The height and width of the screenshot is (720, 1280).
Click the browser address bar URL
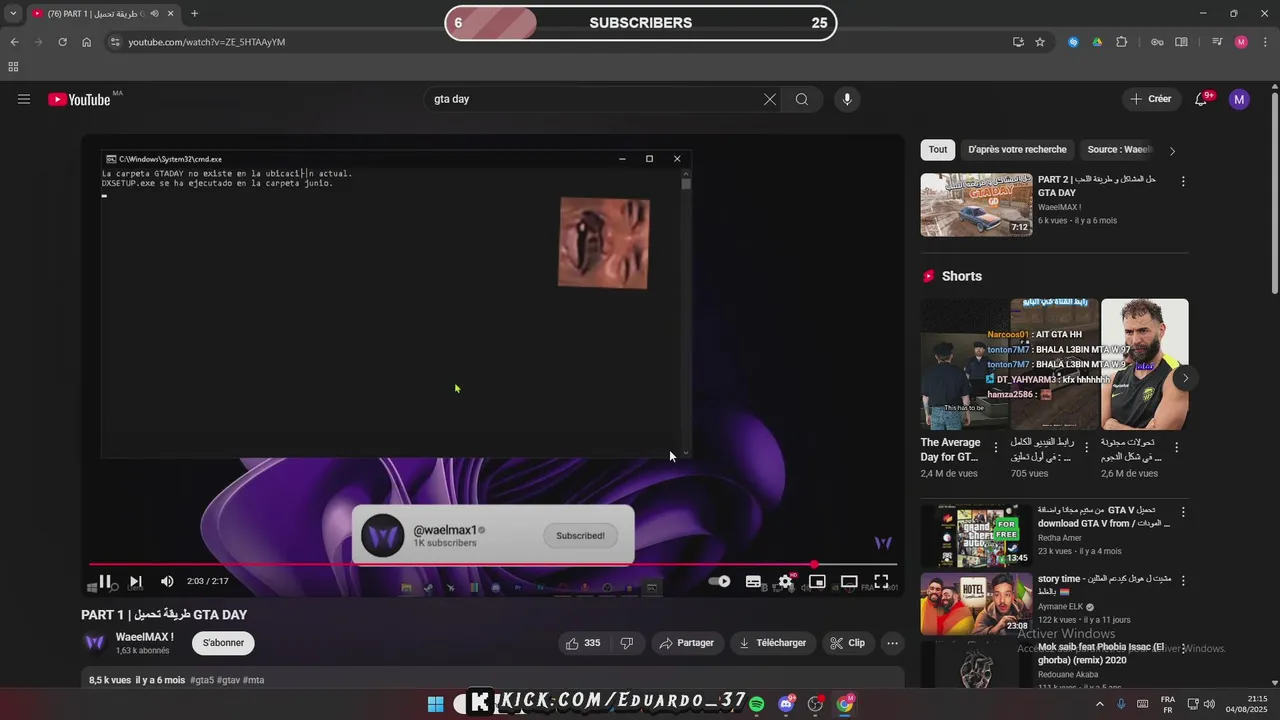click(206, 42)
